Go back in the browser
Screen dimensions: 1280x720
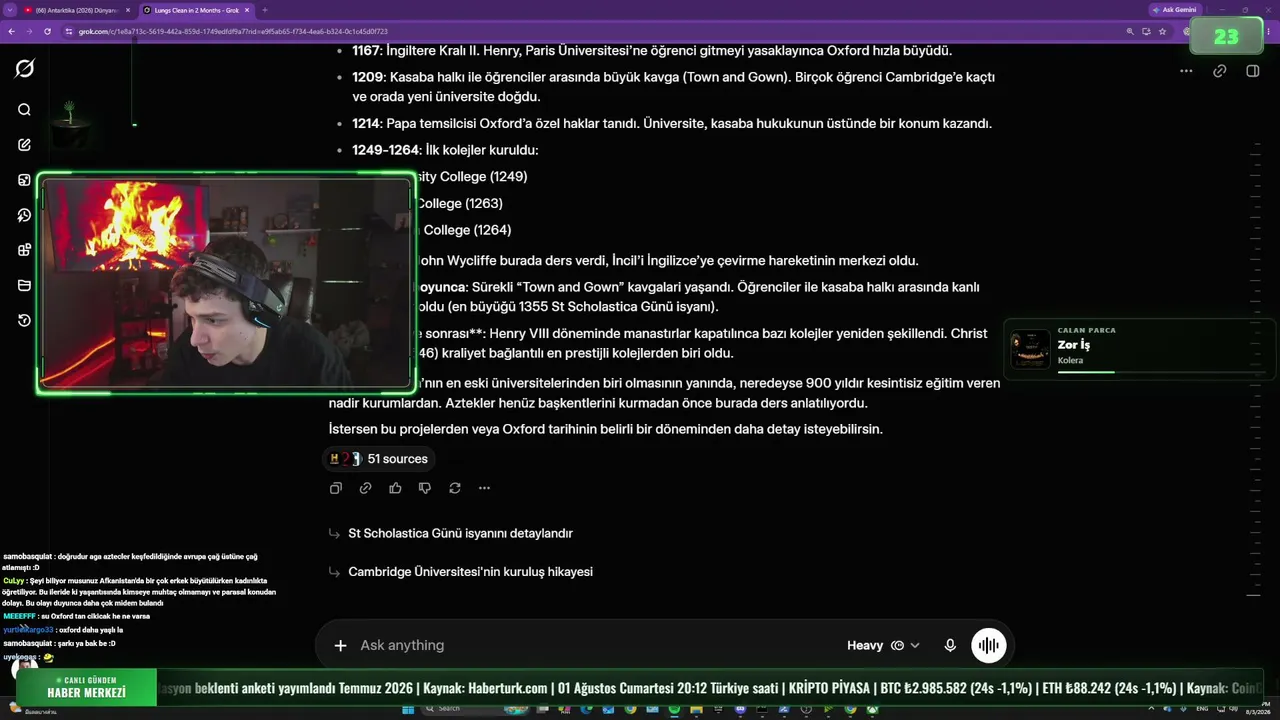(11, 31)
